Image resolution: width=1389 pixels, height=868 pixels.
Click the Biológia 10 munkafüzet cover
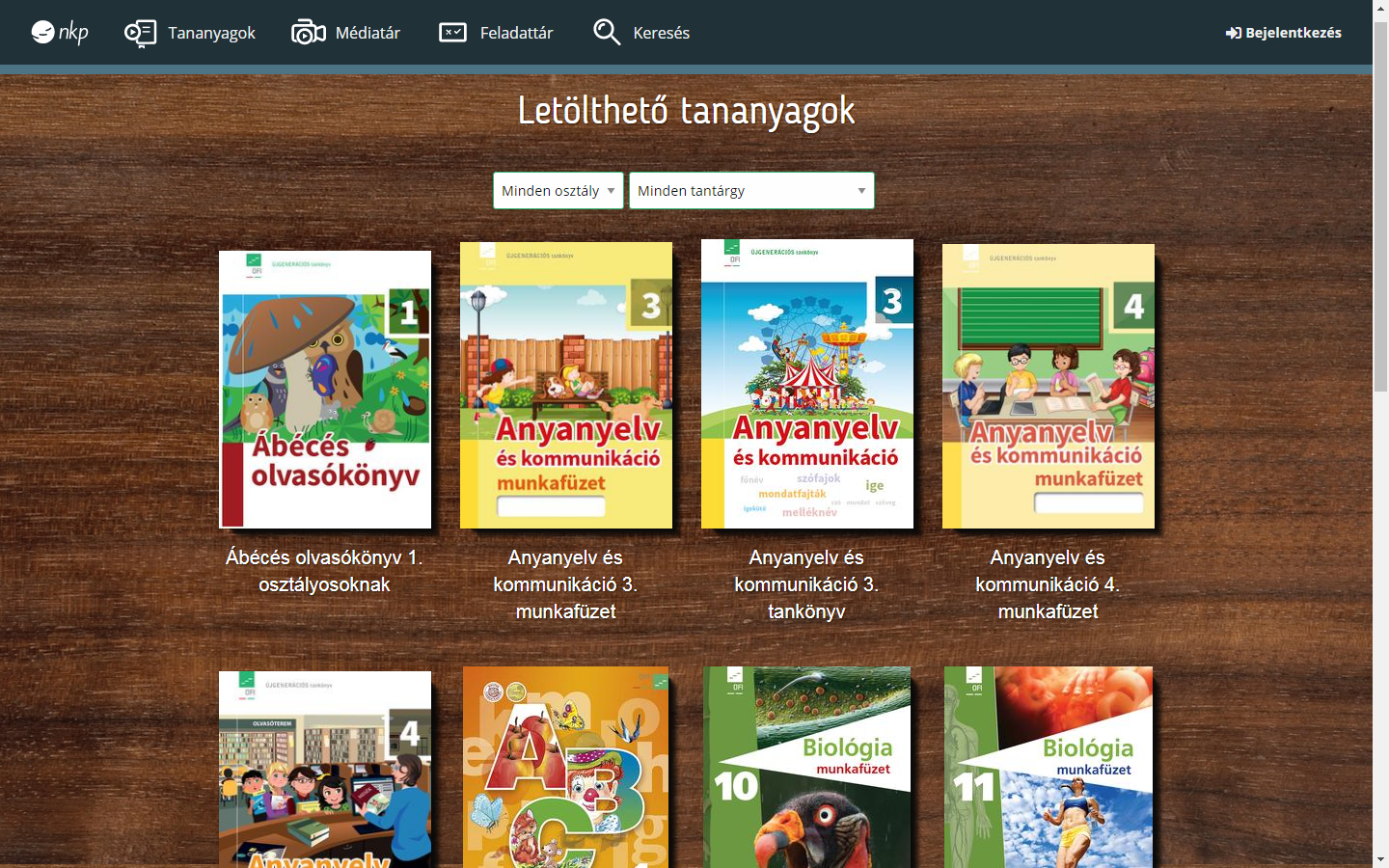(807, 767)
